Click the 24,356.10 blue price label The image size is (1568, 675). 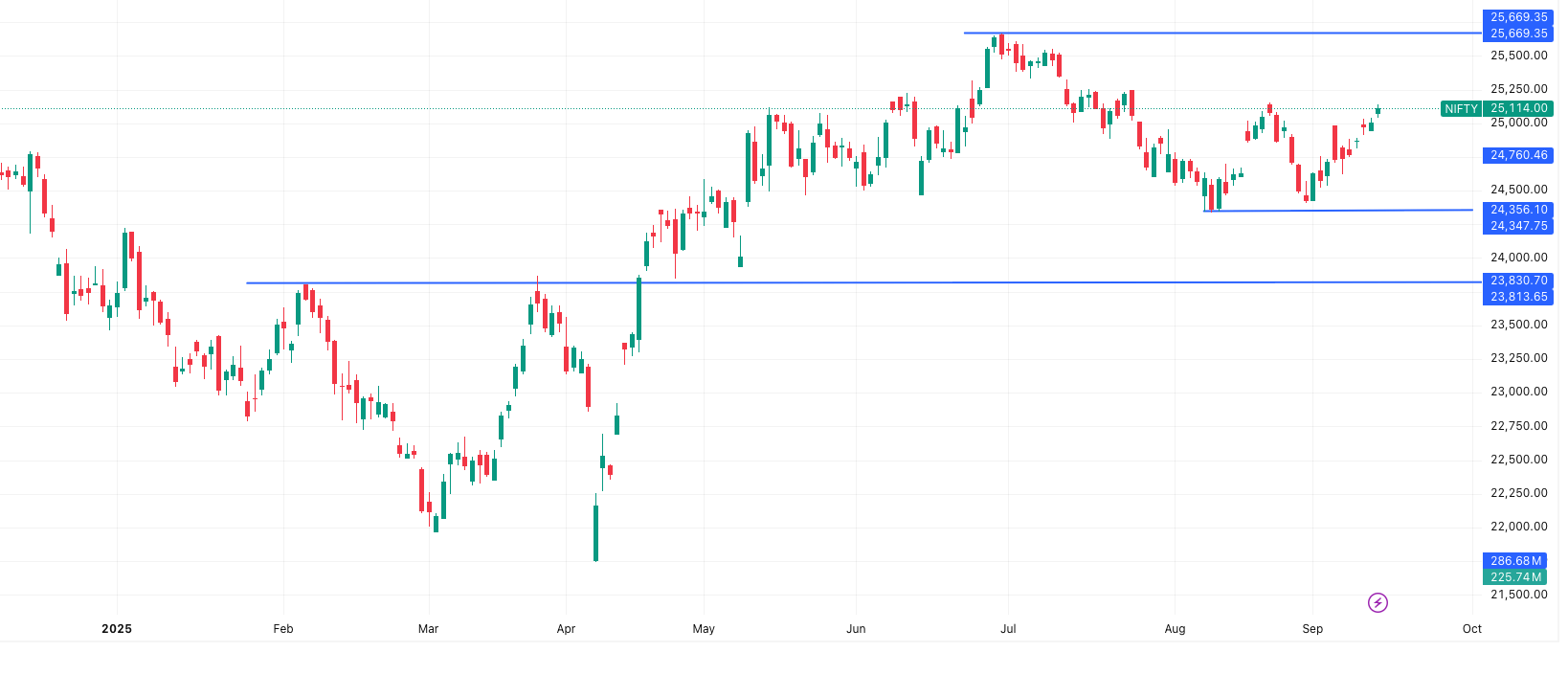point(1518,210)
